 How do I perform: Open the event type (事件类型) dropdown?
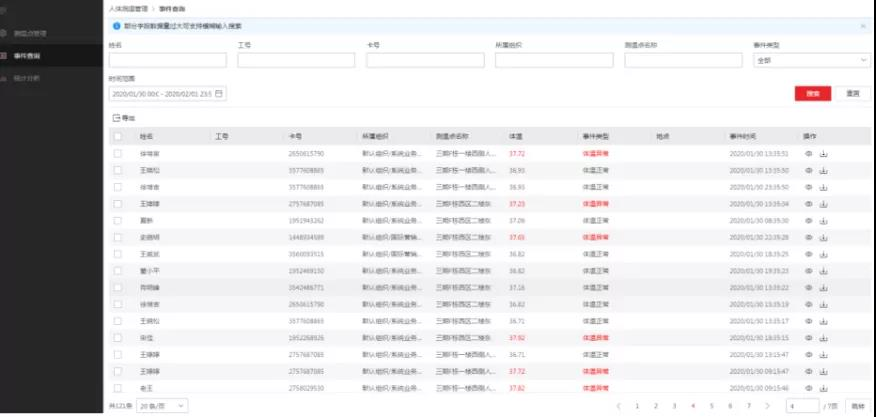click(x=811, y=60)
